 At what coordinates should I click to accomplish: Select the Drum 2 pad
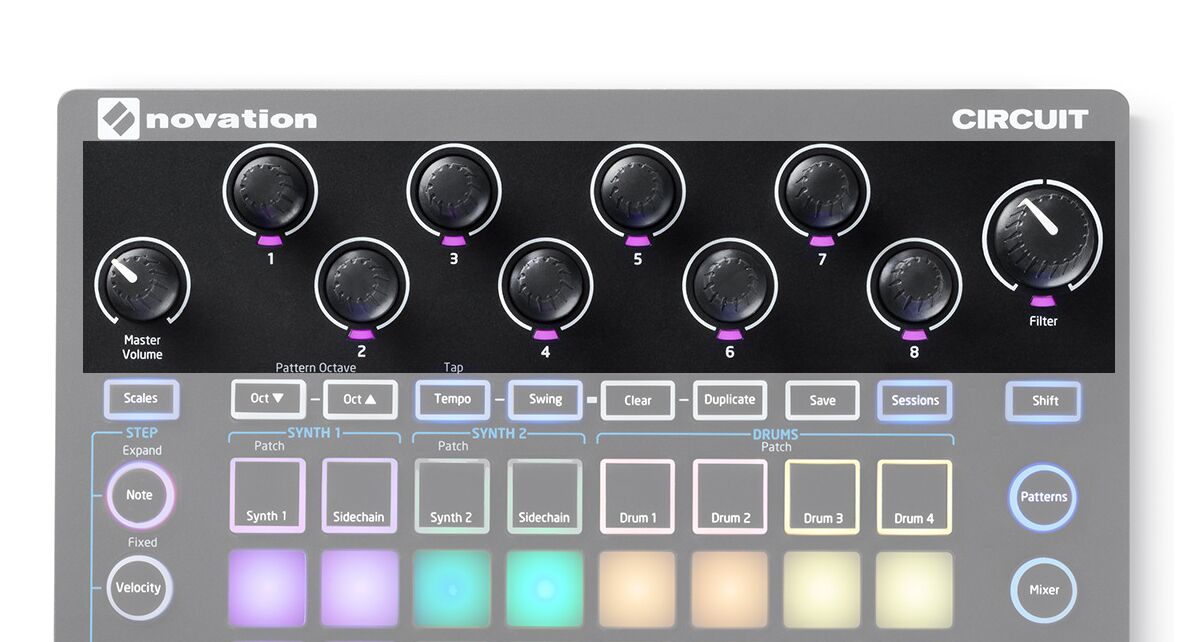(x=730, y=497)
